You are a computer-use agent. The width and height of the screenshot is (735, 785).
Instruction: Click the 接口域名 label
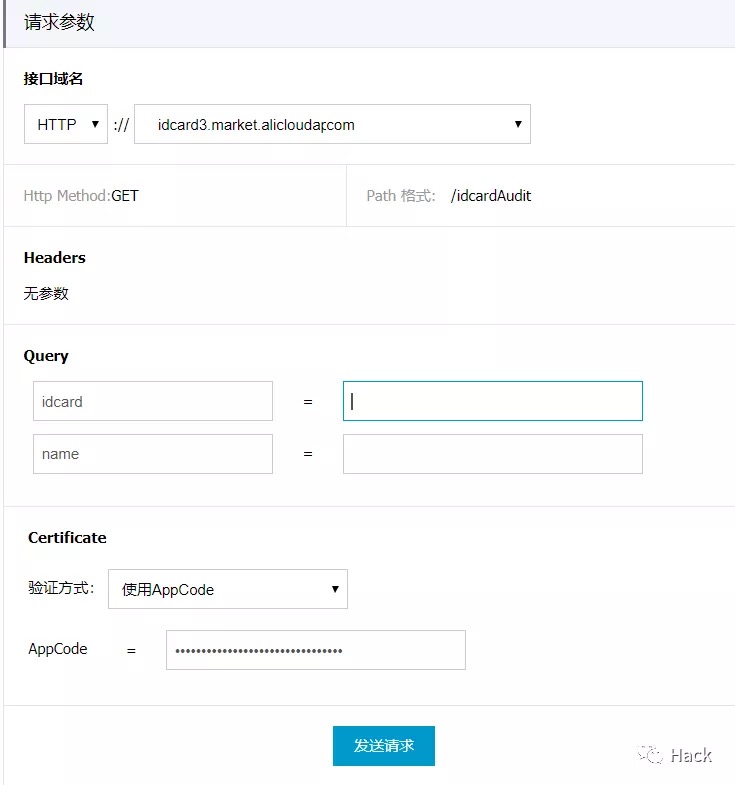(53, 79)
